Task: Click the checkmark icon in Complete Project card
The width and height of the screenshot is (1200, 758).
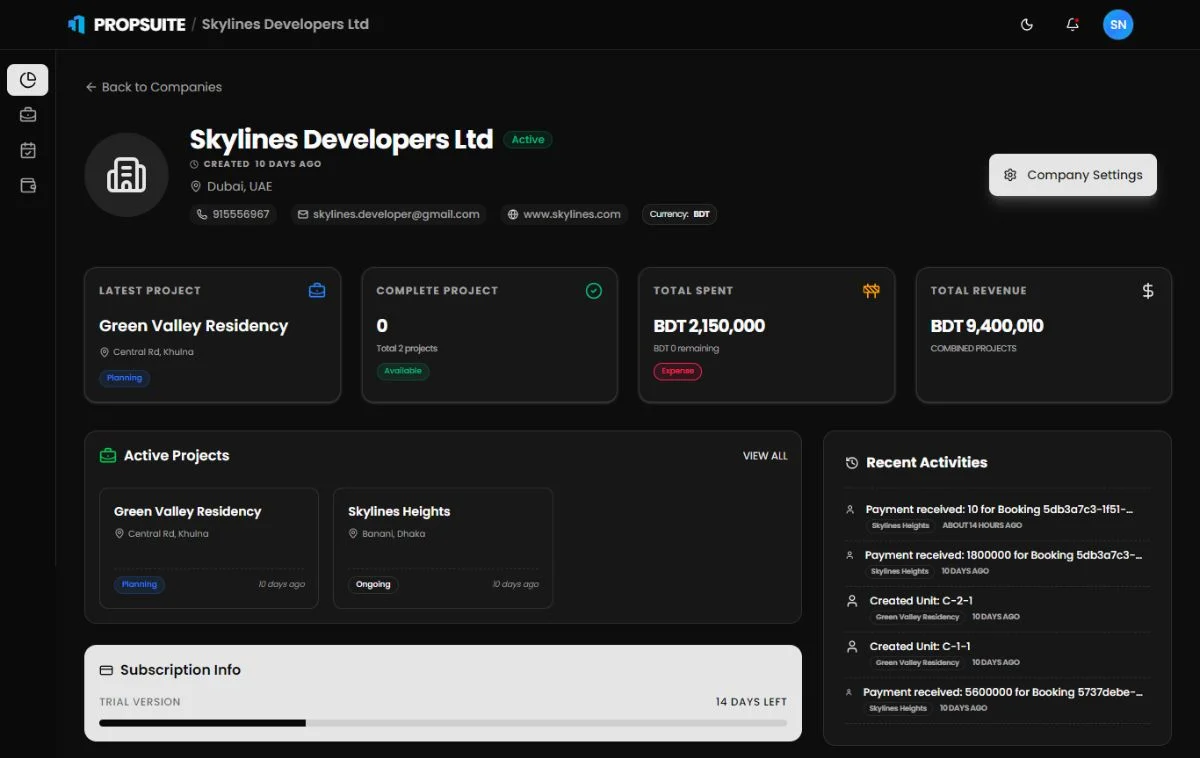Action: [594, 291]
